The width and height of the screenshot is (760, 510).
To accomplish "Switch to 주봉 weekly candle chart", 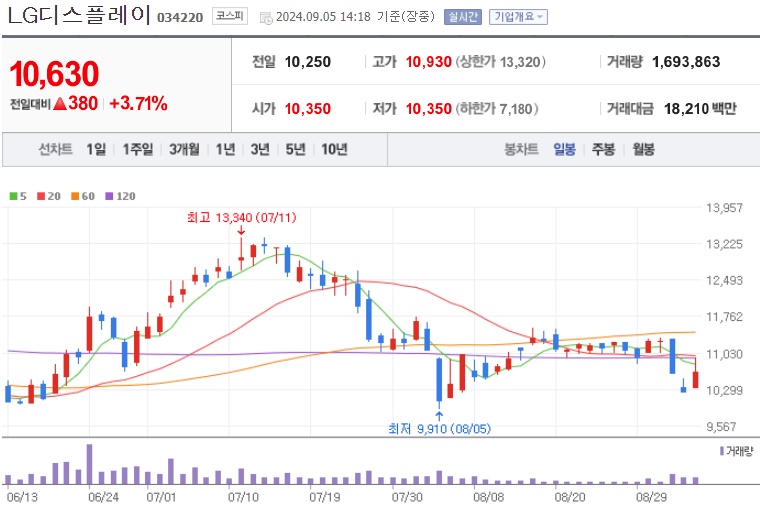I will click(603, 149).
